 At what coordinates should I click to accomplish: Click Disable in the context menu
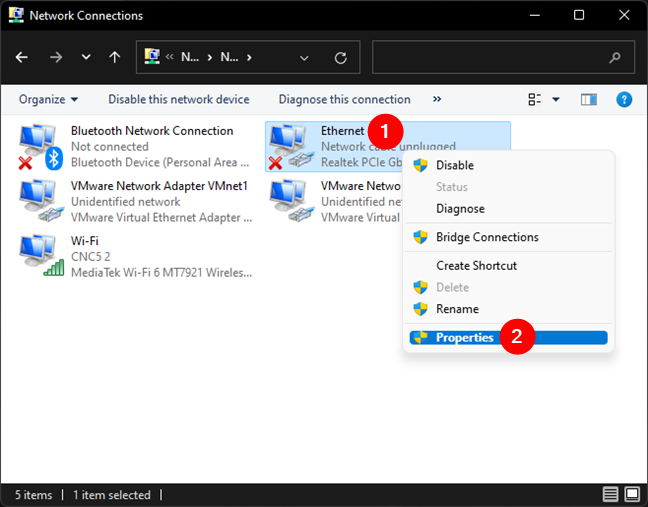click(x=455, y=165)
